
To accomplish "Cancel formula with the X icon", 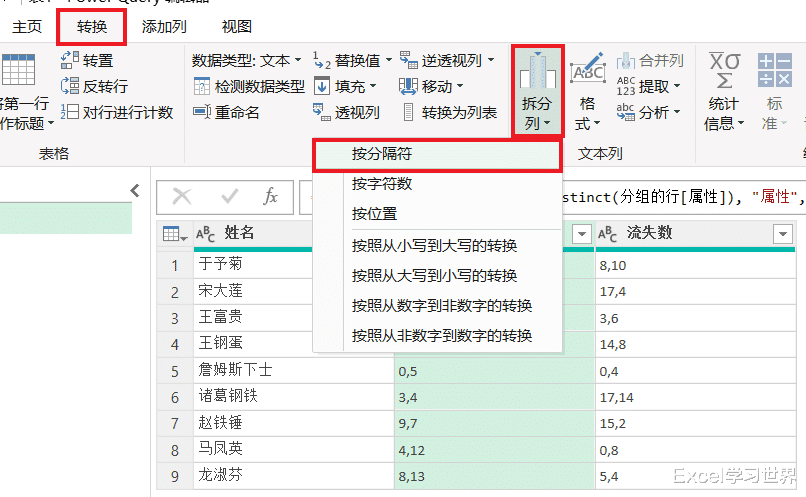I will [182, 196].
